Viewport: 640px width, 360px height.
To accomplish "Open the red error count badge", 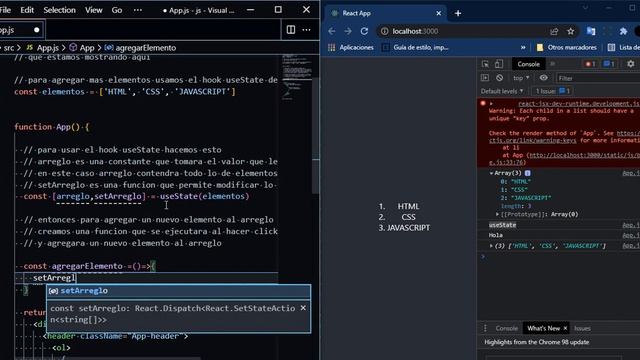I will tap(590, 64).
